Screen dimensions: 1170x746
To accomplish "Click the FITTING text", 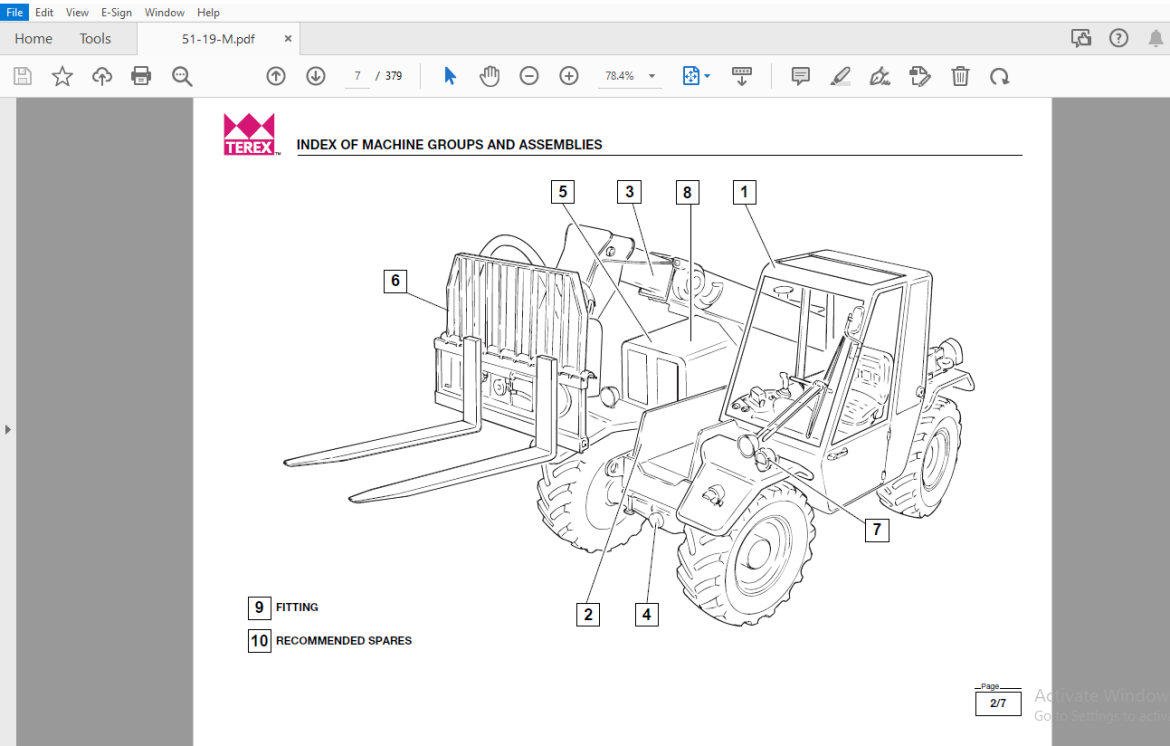I will (297, 607).
